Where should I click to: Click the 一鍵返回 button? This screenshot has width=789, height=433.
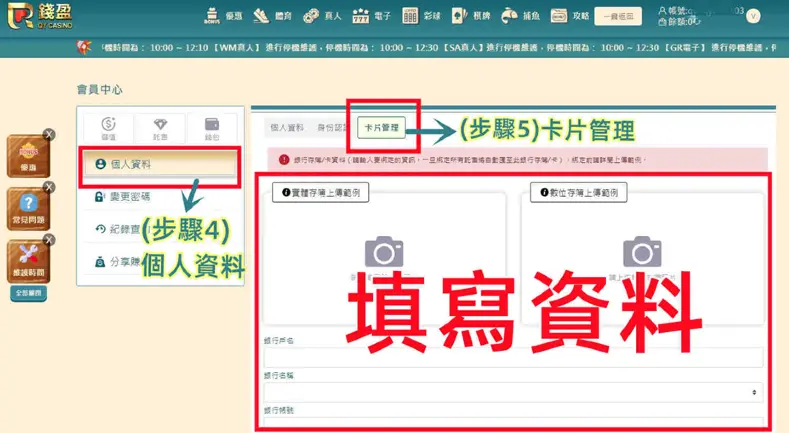pos(618,16)
